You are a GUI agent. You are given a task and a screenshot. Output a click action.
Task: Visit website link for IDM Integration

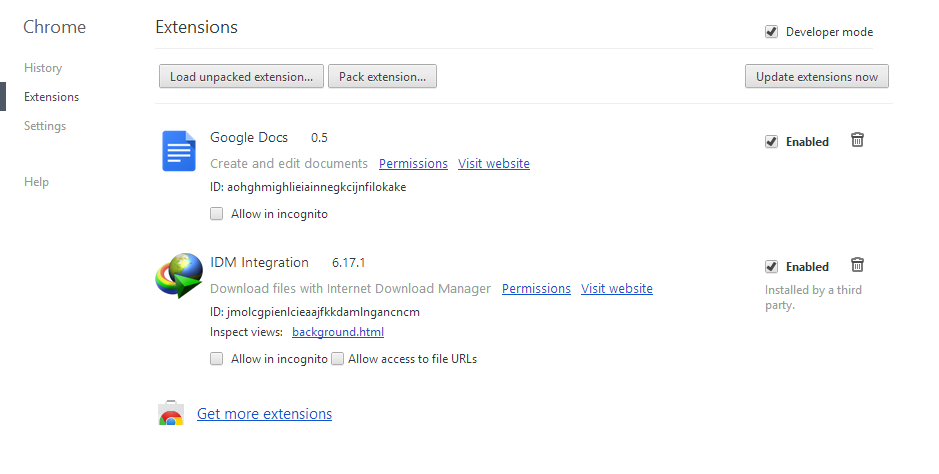pos(617,288)
